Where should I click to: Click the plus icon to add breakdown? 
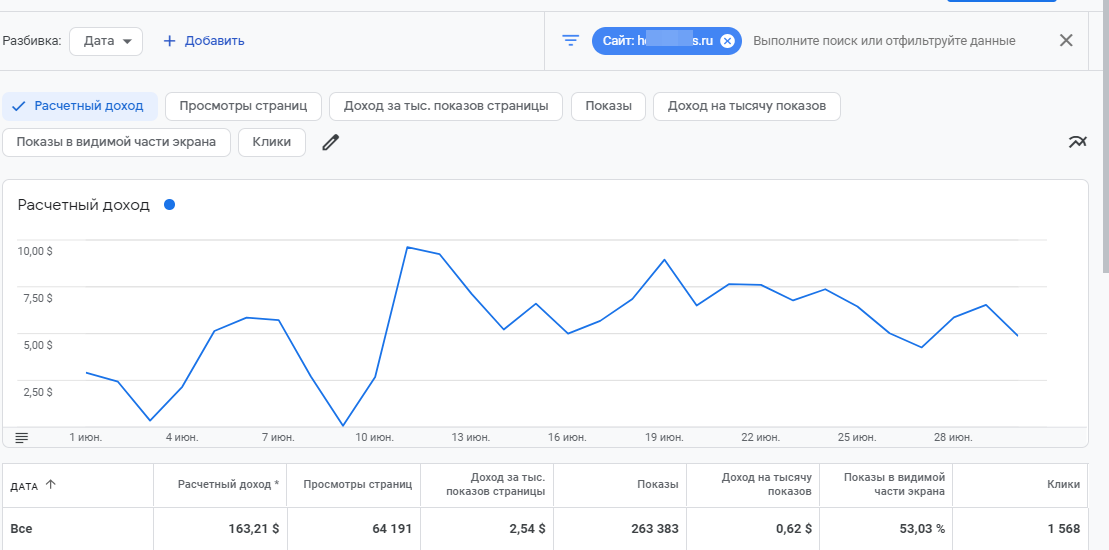tap(169, 41)
